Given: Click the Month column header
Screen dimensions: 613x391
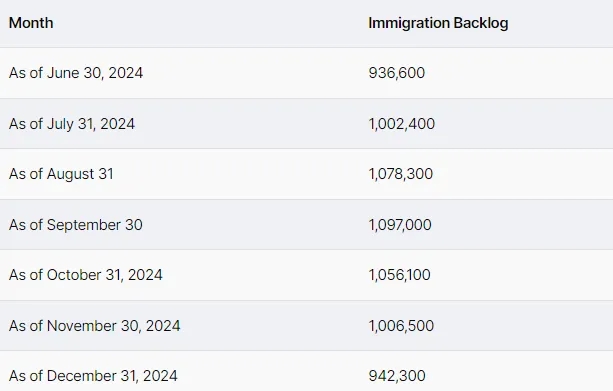Looking at the screenshot, I should click(x=31, y=23).
